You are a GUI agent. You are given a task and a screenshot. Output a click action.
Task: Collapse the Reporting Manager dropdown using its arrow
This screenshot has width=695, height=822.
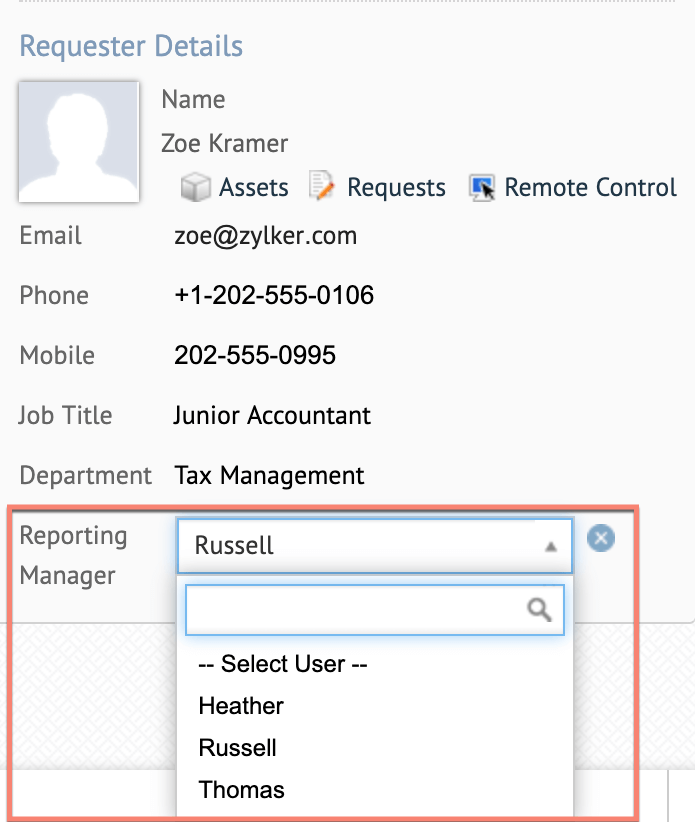(x=550, y=547)
